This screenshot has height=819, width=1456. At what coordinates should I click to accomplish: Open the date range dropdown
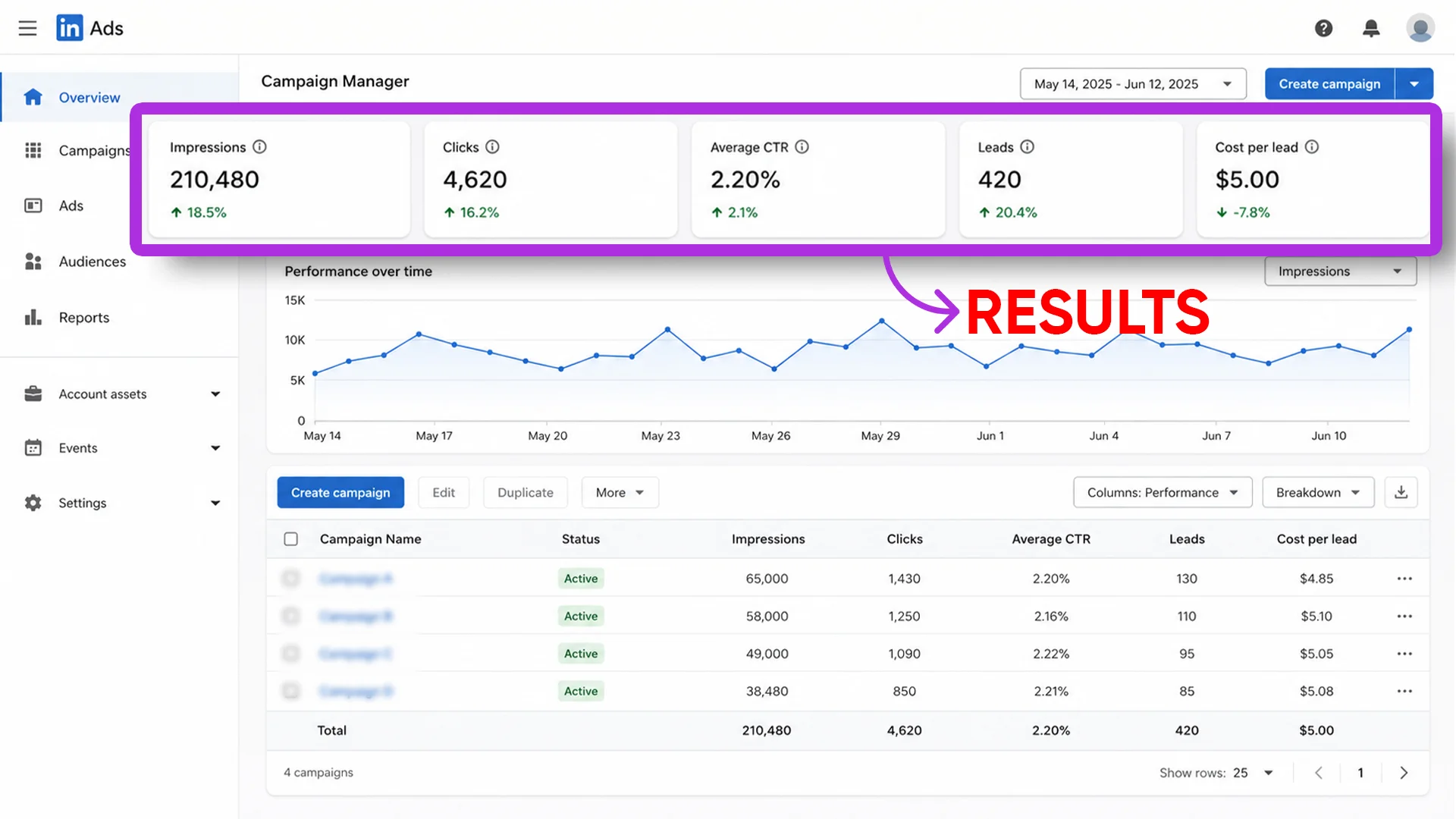tap(1133, 83)
